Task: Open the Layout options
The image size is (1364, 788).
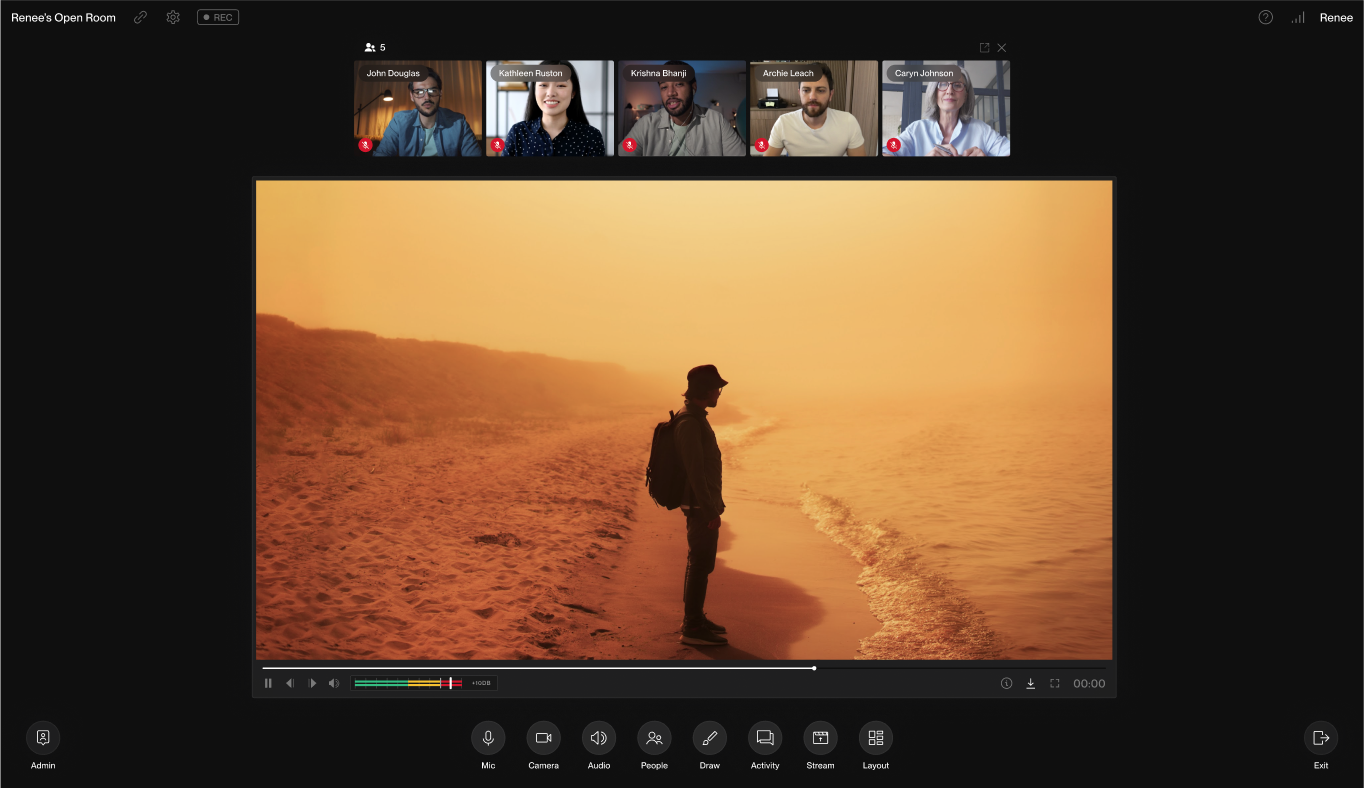Action: [x=876, y=738]
